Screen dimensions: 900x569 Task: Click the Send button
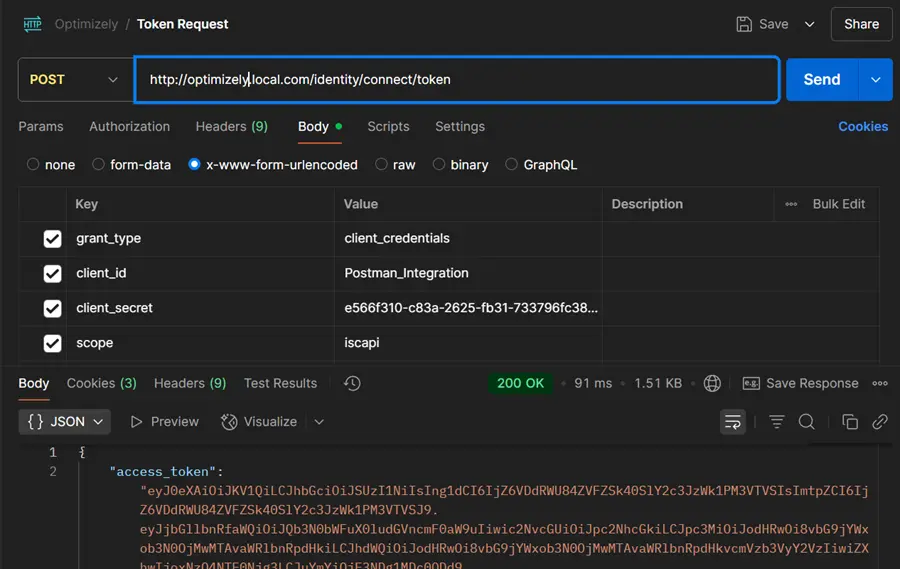pos(822,80)
